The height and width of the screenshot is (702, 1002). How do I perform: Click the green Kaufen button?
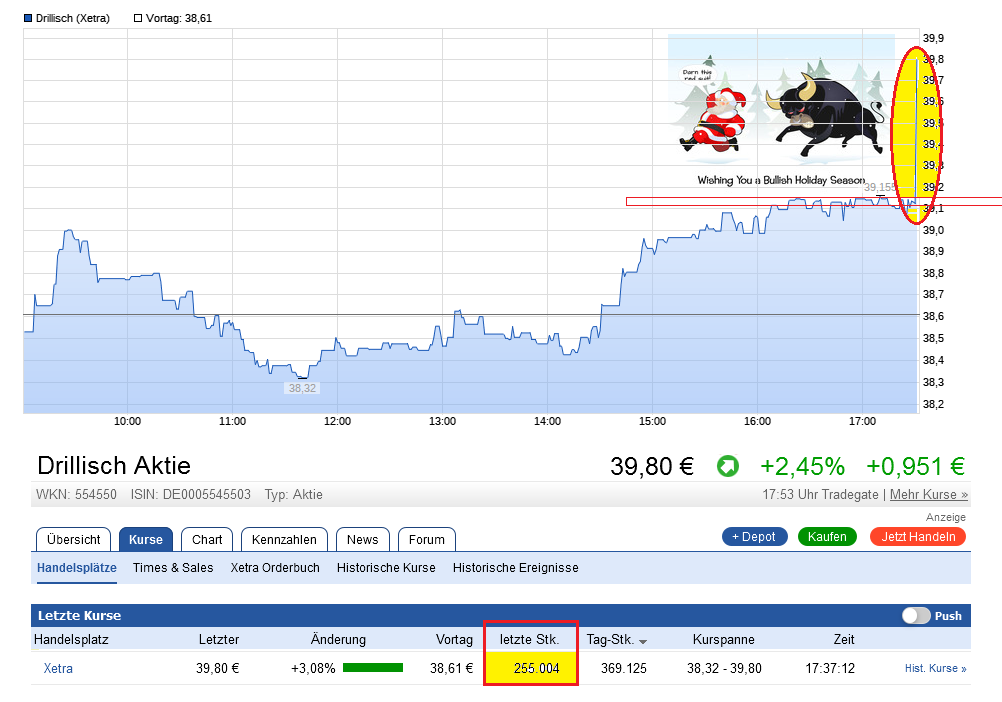[827, 537]
